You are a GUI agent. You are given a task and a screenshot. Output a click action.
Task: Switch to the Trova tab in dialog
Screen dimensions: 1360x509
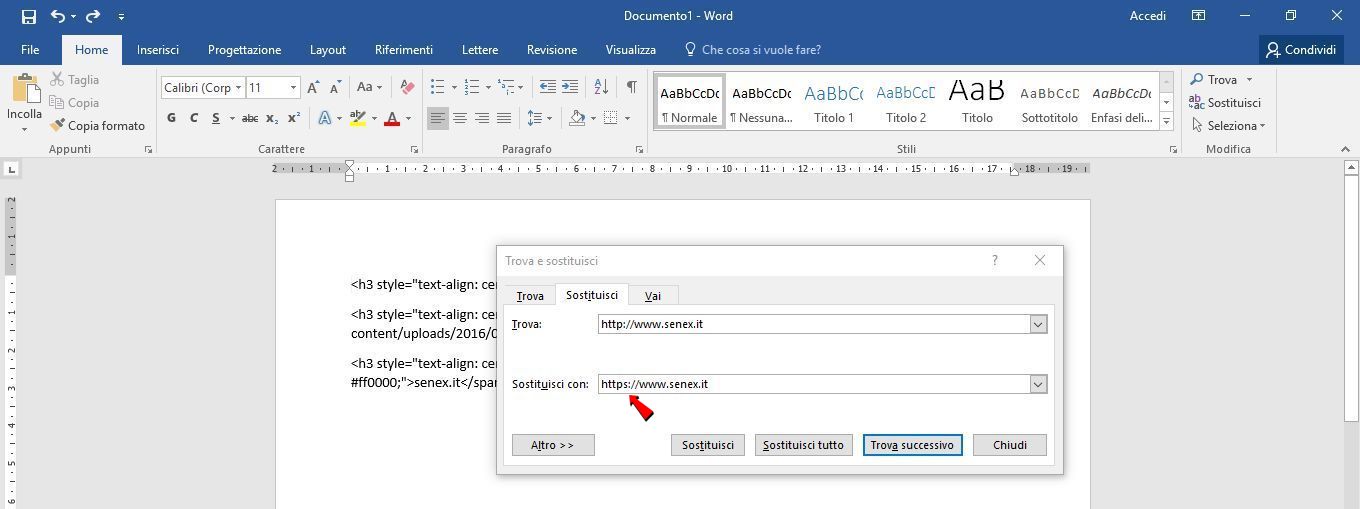pos(530,296)
